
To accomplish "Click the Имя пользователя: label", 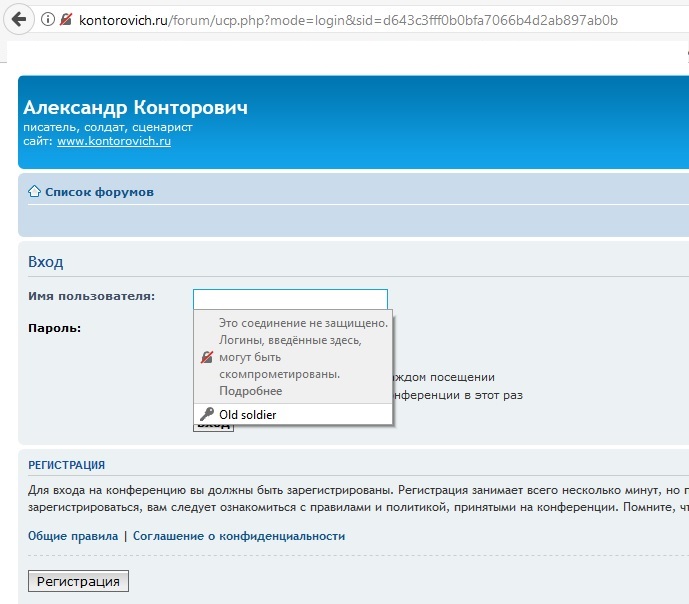I will [91, 296].
